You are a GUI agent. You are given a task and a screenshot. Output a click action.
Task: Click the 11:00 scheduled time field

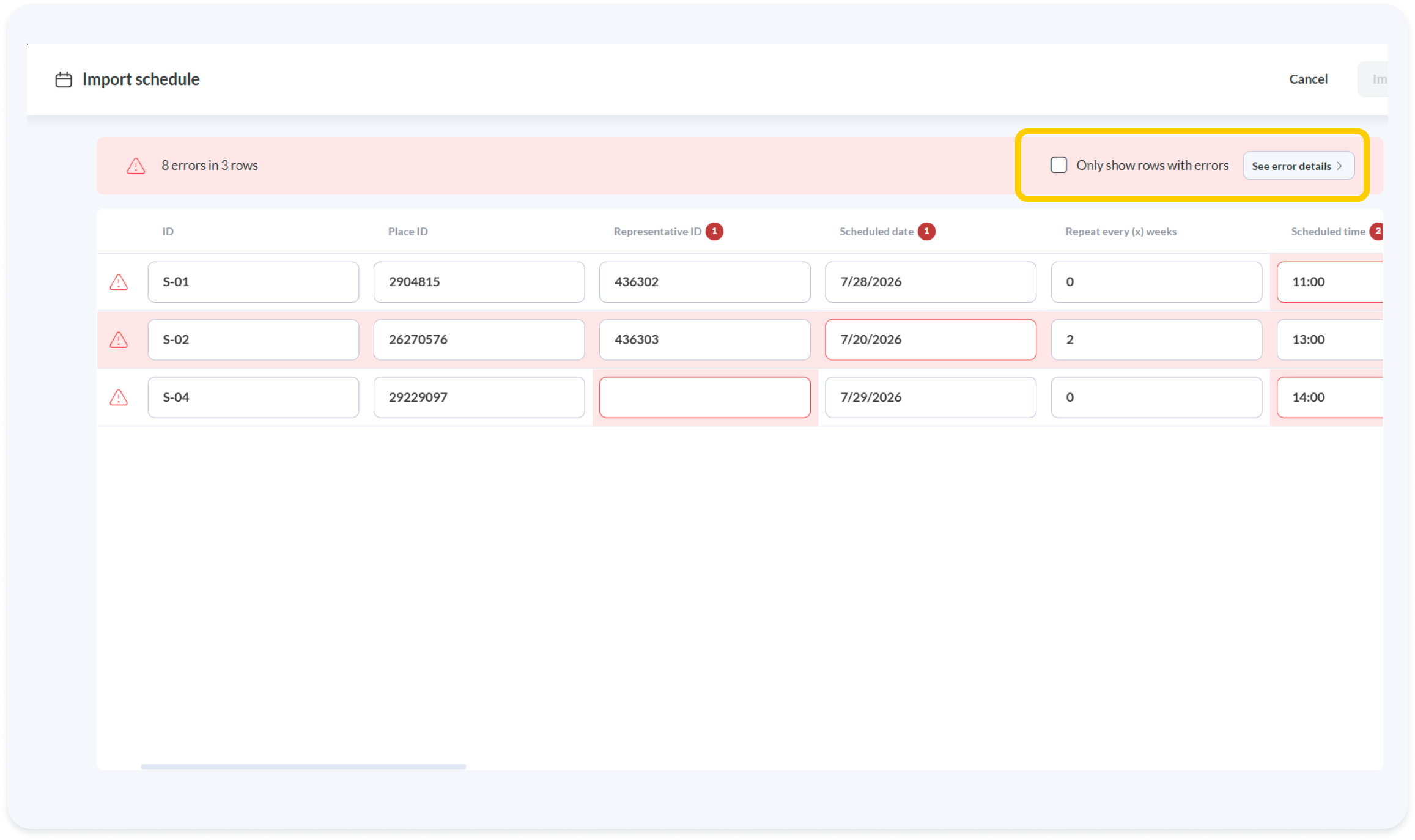[1330, 282]
